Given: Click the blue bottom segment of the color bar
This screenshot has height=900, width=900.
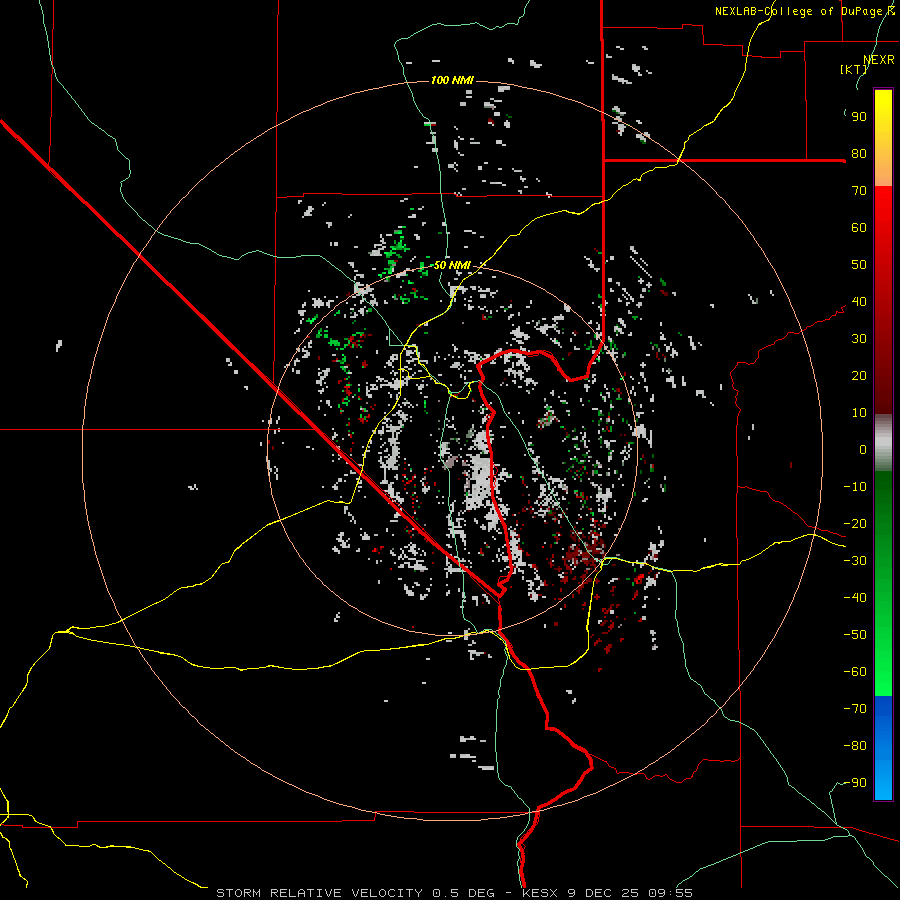Looking at the screenshot, I should click(x=883, y=748).
